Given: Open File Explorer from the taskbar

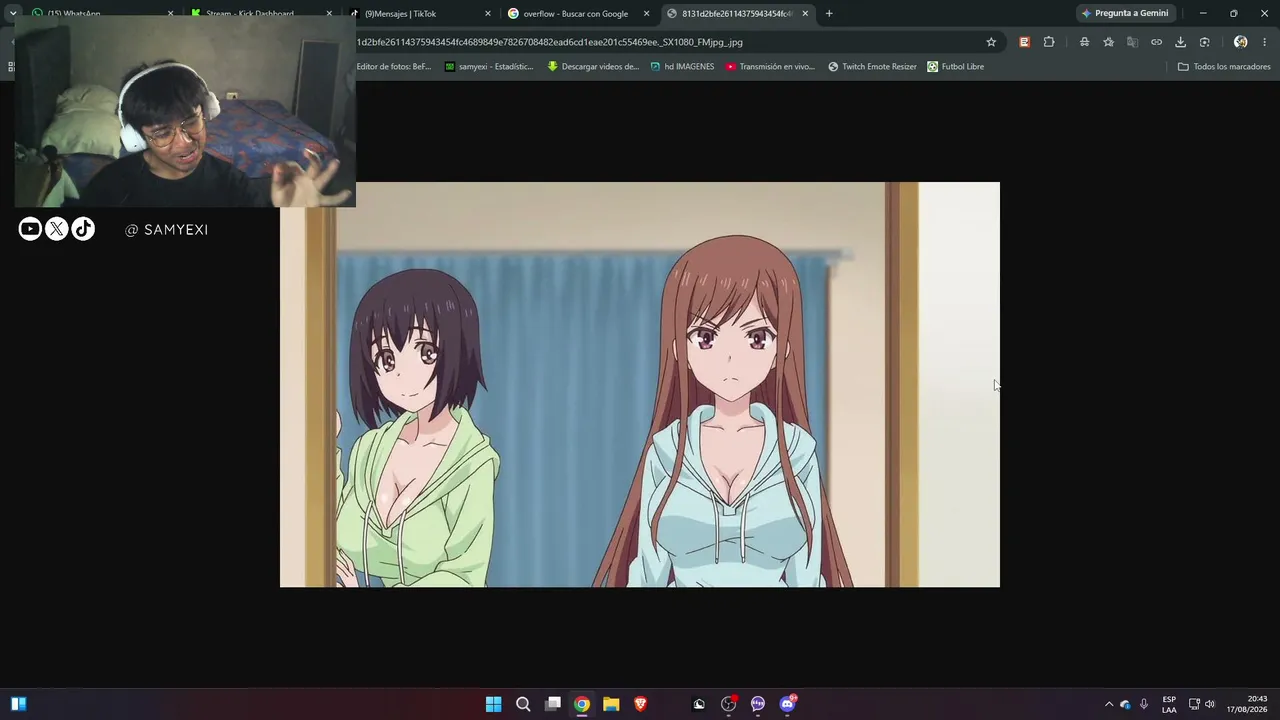Looking at the screenshot, I should pyautogui.click(x=611, y=704).
